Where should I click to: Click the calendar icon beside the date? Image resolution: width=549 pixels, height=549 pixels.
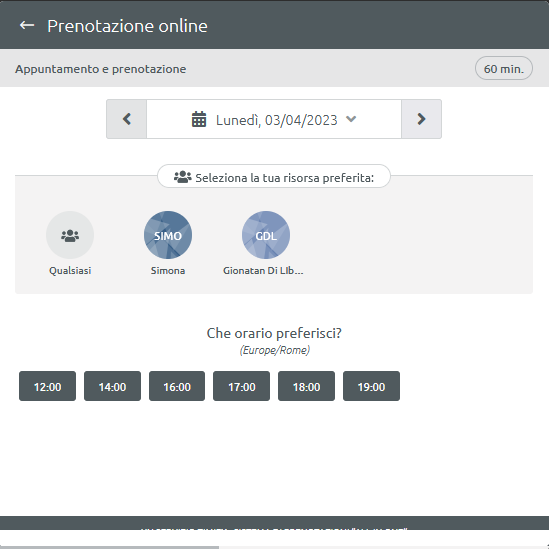(199, 119)
